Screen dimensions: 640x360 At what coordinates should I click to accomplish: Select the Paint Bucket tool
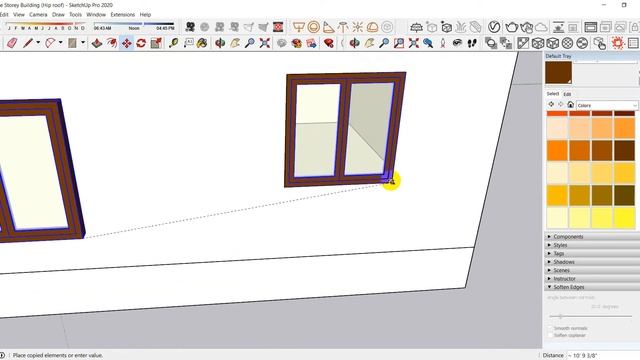(x=202, y=43)
